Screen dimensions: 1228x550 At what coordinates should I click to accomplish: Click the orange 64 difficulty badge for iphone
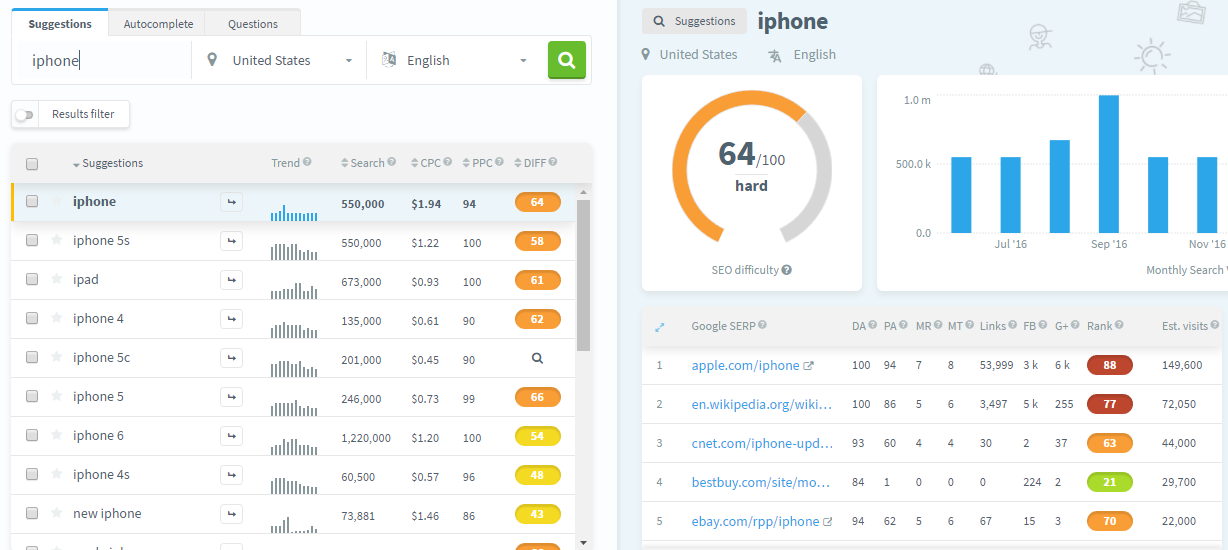point(537,202)
